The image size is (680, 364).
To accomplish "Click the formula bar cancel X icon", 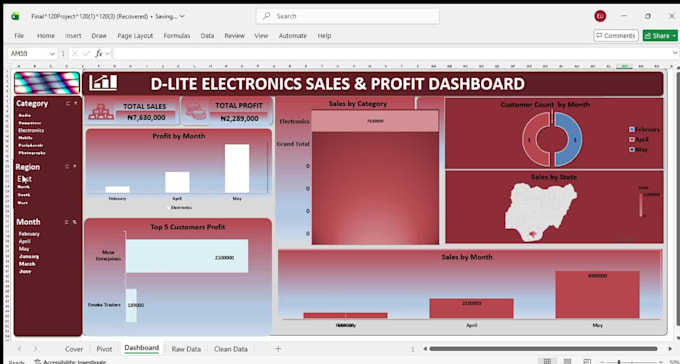I will 75,53.
